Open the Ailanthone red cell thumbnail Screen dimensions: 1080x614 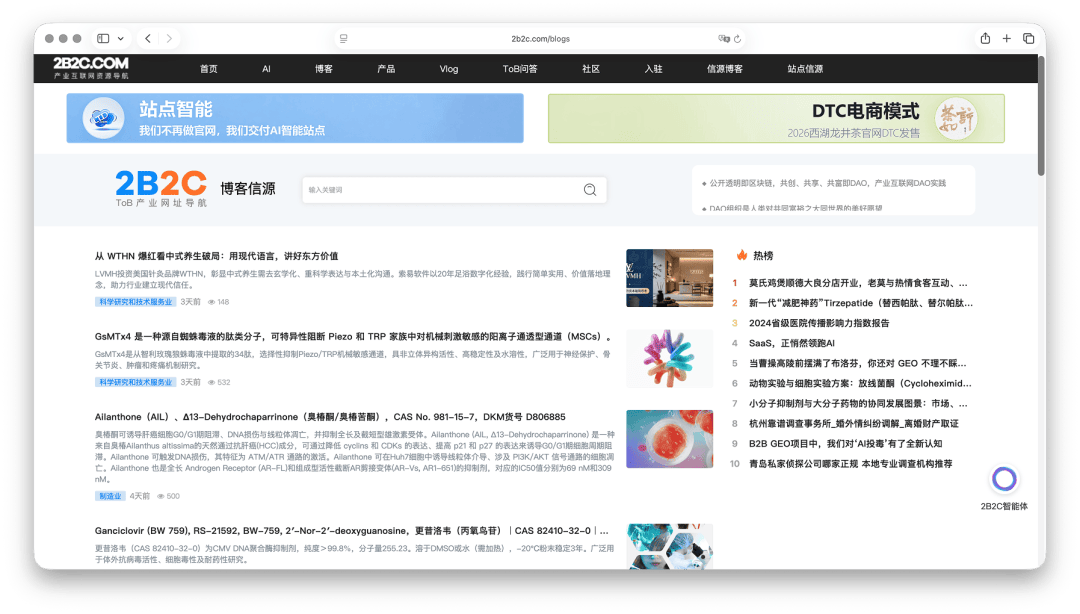(x=669, y=439)
